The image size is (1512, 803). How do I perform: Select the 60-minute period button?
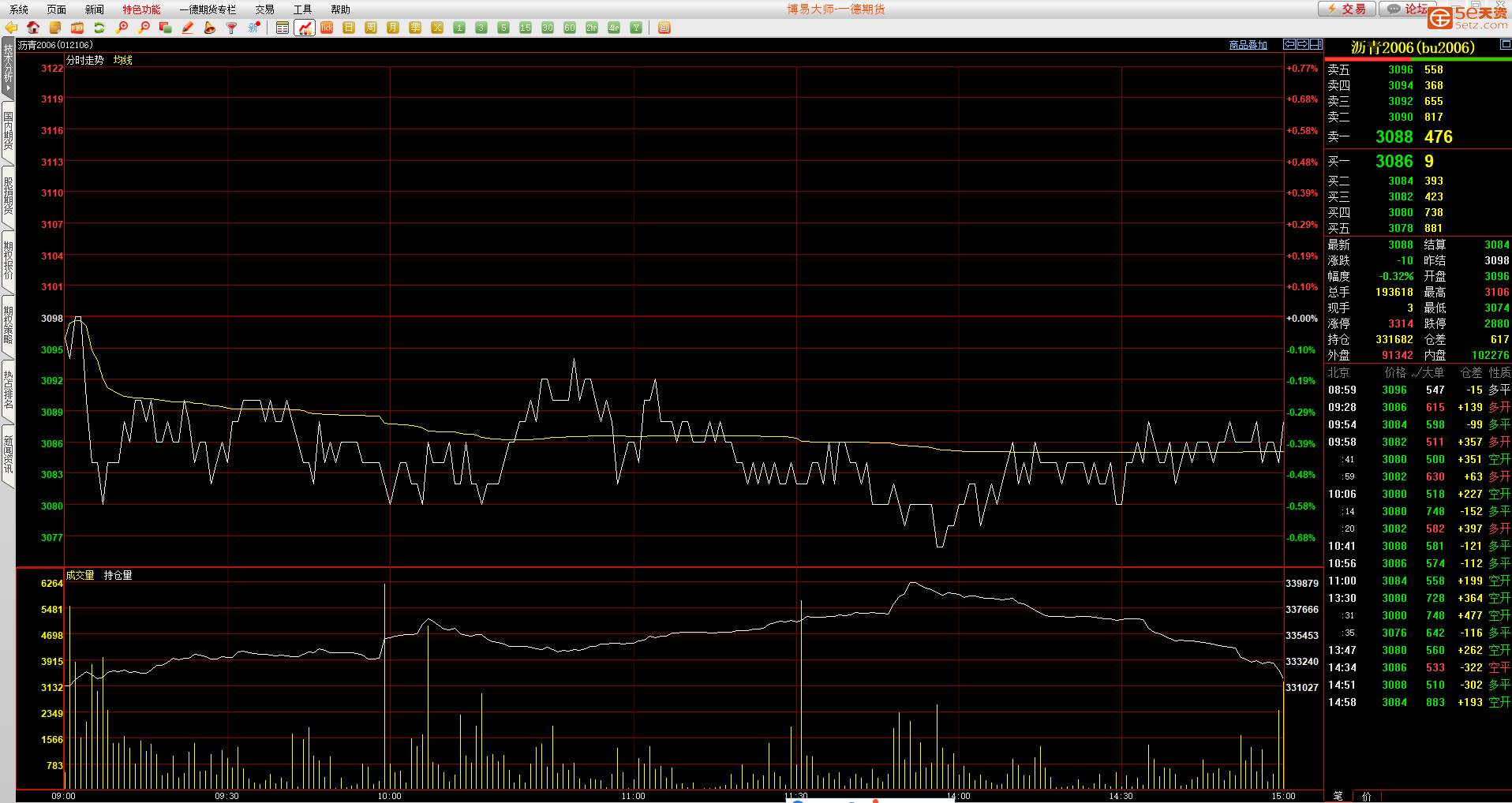click(x=570, y=28)
